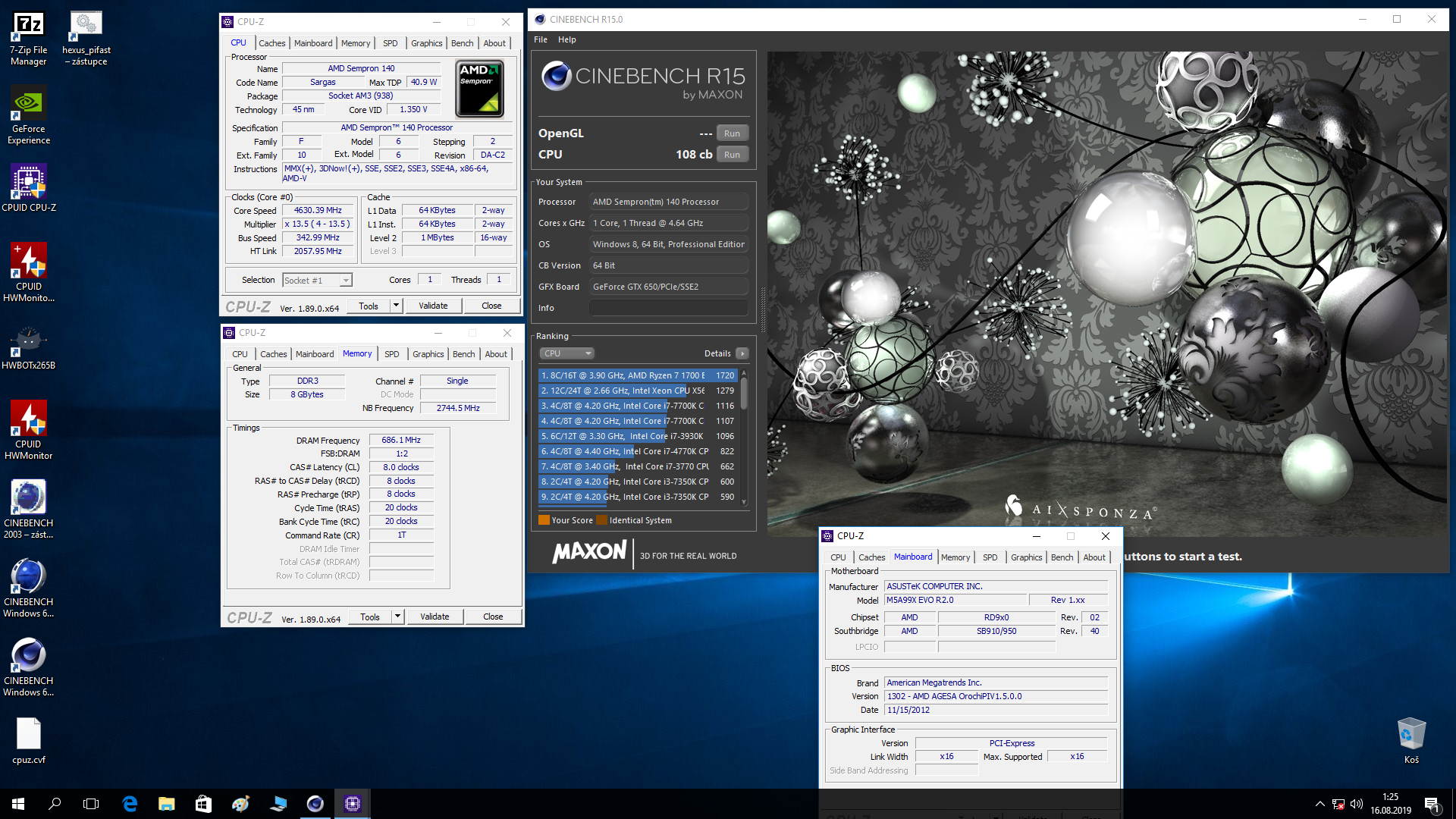Open SPD tab in Memory CPU-Z window
Image resolution: width=1456 pixels, height=819 pixels.
[x=392, y=354]
